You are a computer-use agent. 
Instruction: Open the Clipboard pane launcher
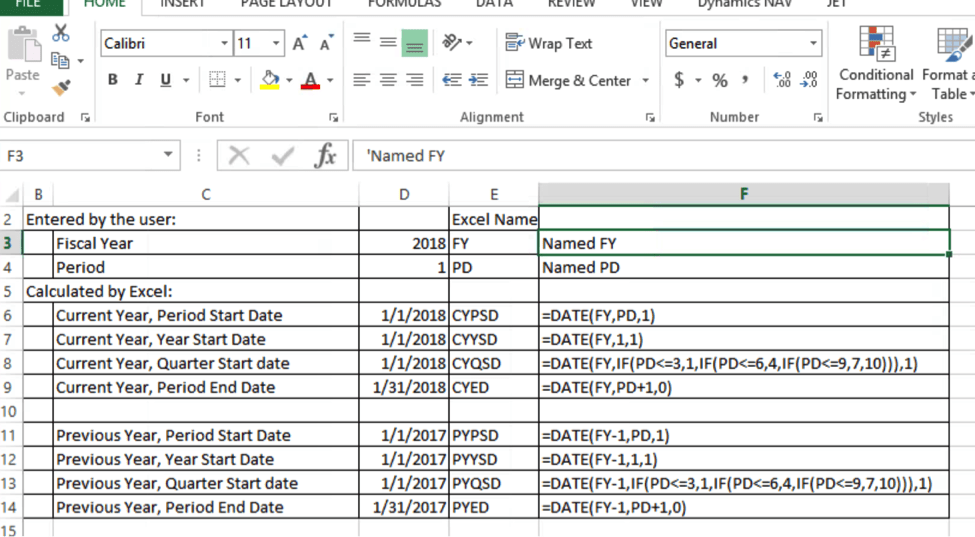pyautogui.click(x=85, y=117)
